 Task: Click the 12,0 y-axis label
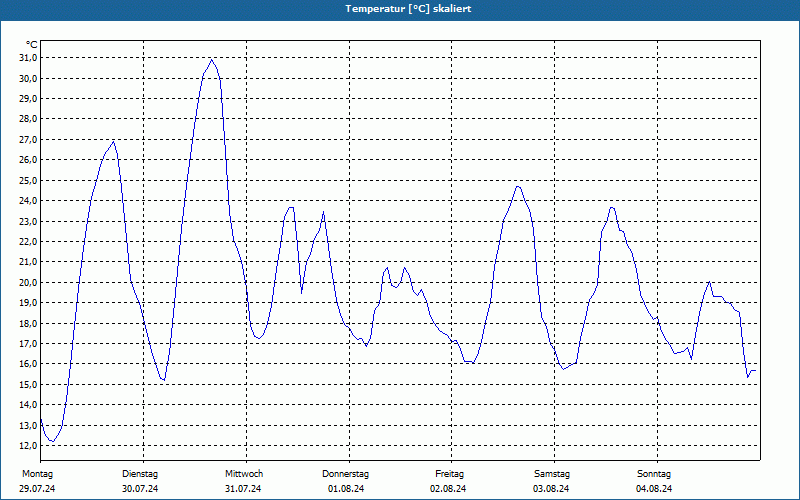pyautogui.click(x=28, y=445)
